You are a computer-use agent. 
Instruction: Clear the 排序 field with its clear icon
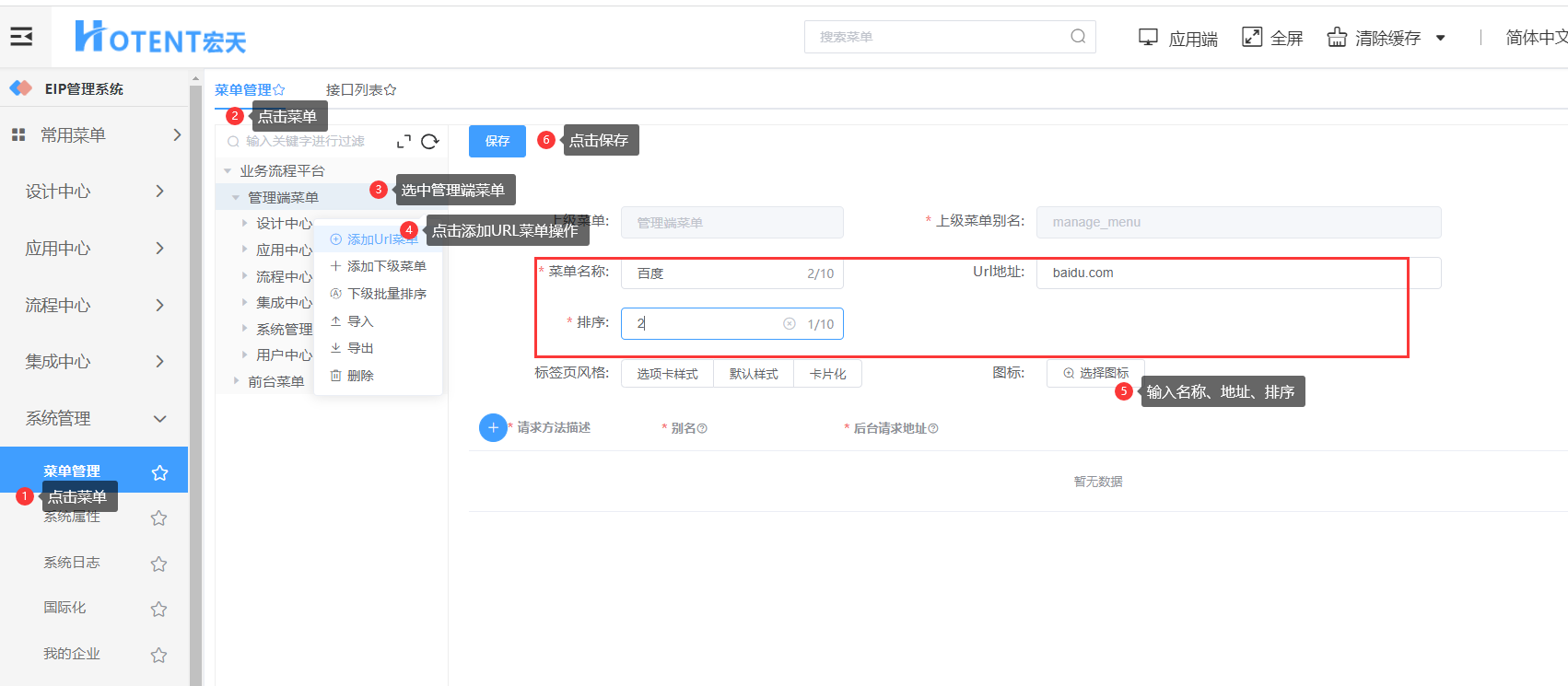coord(789,324)
